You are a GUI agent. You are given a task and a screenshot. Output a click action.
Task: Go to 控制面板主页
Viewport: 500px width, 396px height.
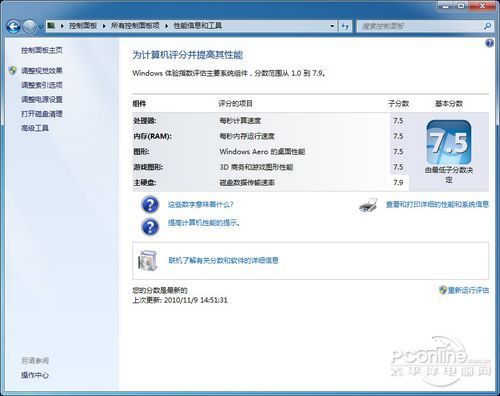point(42,50)
